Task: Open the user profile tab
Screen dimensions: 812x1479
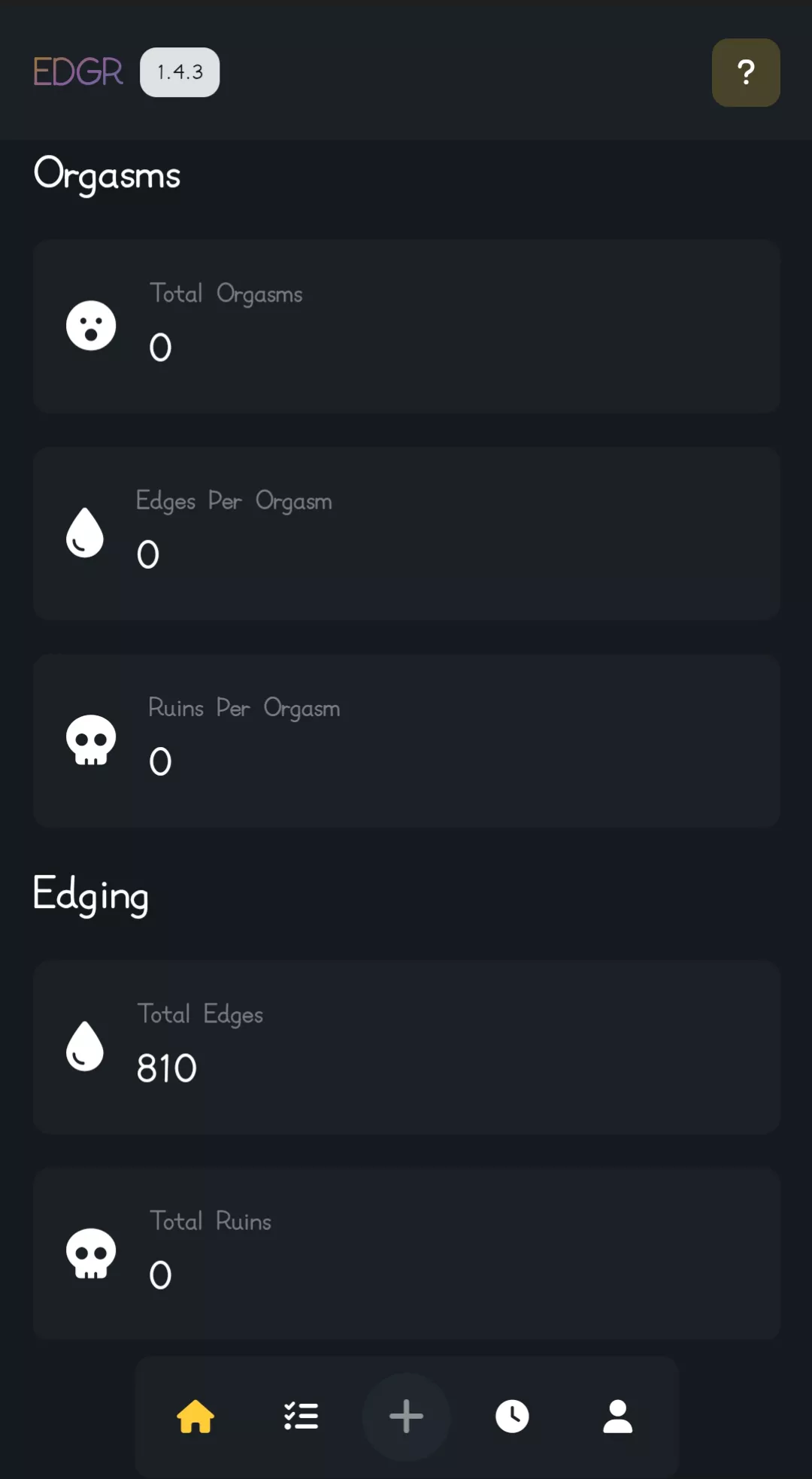Action: pos(617,1417)
